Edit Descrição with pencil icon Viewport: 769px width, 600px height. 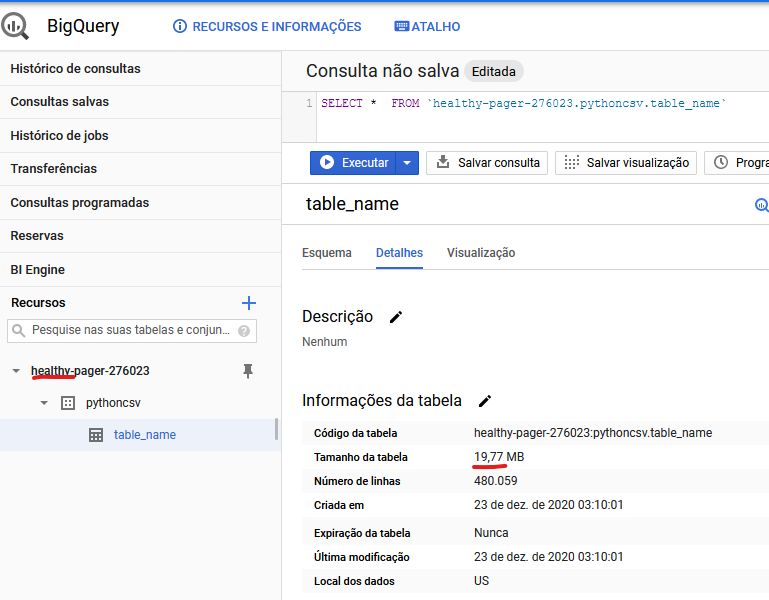pyautogui.click(x=396, y=317)
